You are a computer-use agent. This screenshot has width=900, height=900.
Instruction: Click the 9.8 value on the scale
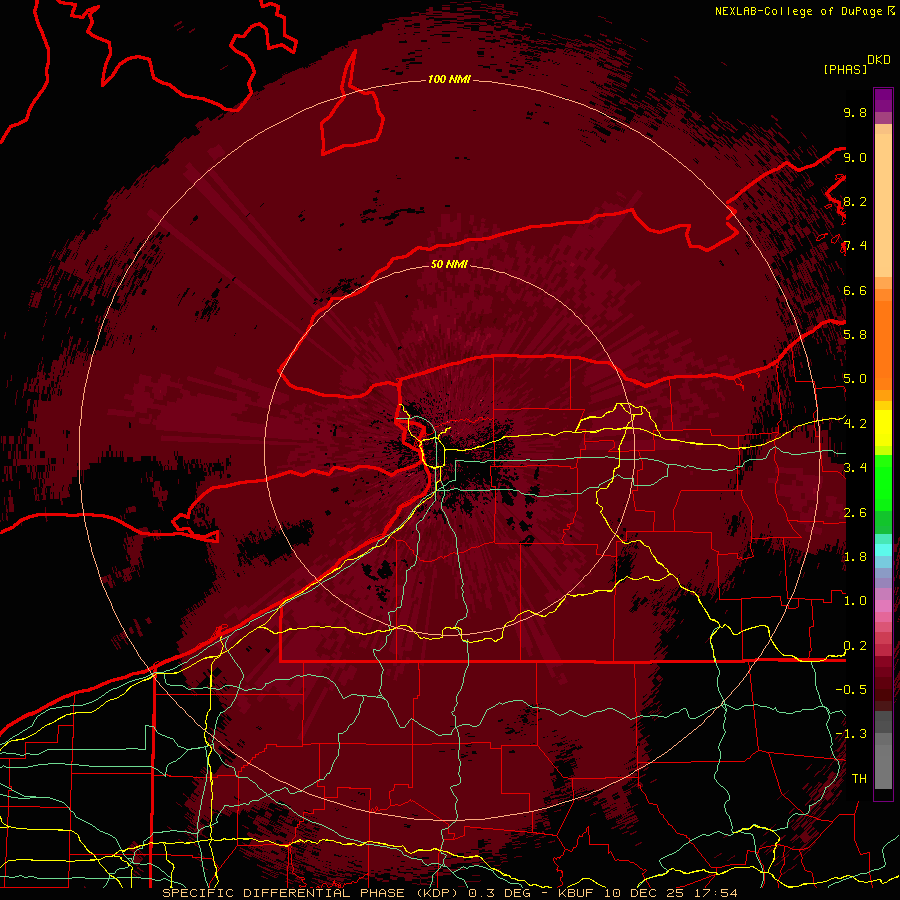pyautogui.click(x=855, y=112)
